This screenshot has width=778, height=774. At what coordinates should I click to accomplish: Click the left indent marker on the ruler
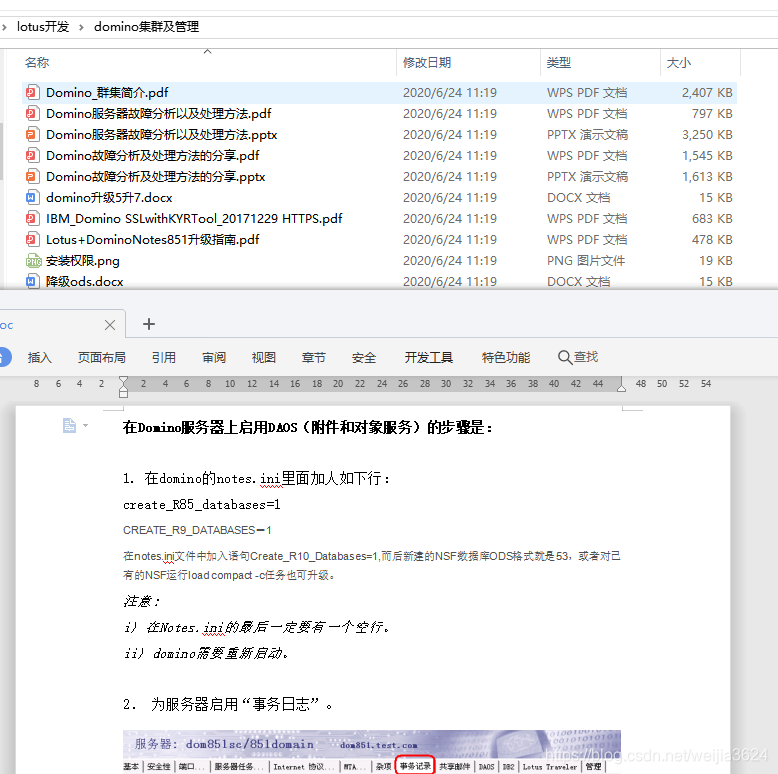124,387
